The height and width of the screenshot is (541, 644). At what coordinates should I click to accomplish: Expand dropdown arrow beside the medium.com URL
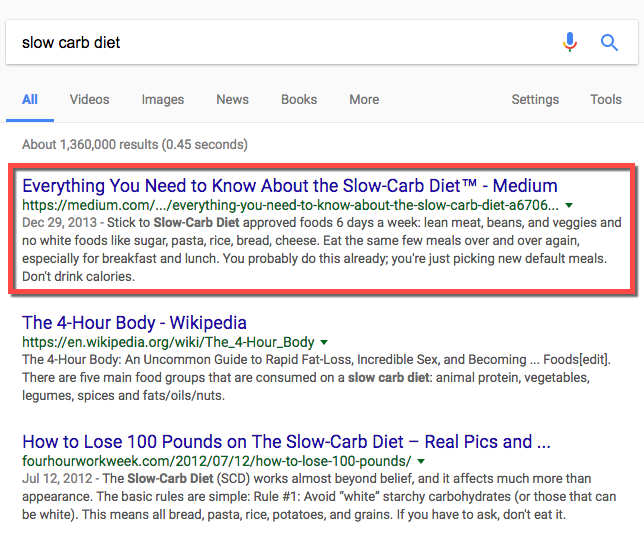[569, 205]
